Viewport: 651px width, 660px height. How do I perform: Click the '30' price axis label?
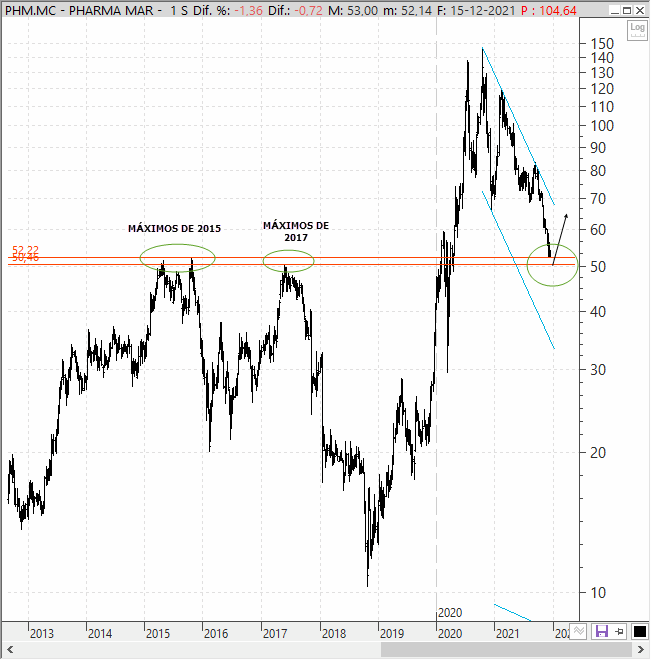[598, 370]
